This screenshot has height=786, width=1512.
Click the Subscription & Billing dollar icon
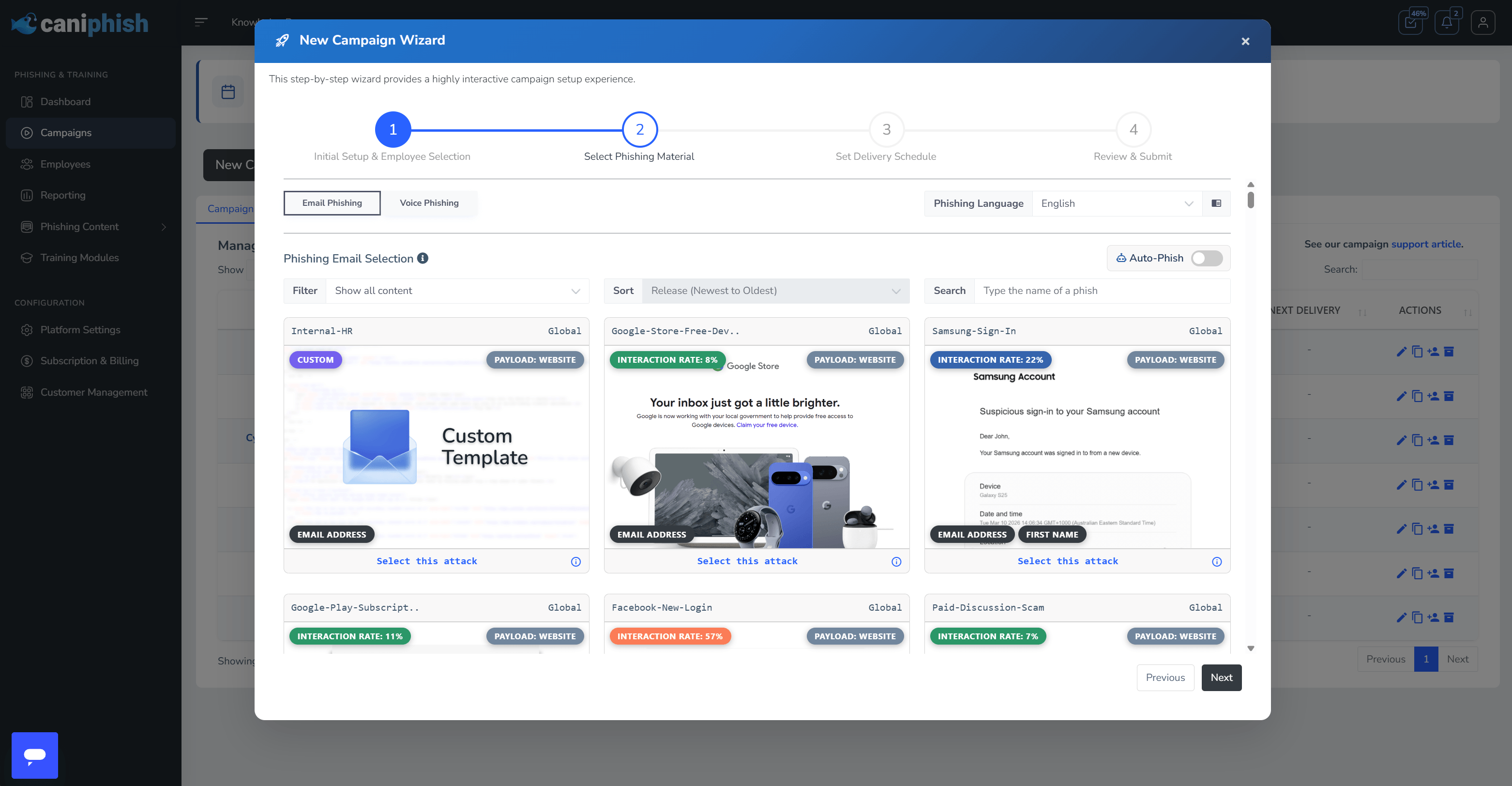[27, 361]
